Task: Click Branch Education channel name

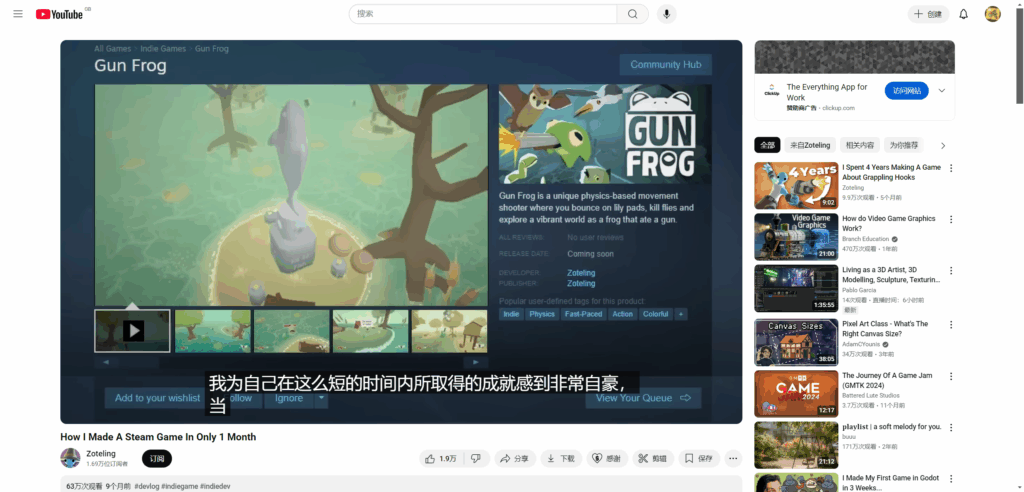Action: coord(866,239)
